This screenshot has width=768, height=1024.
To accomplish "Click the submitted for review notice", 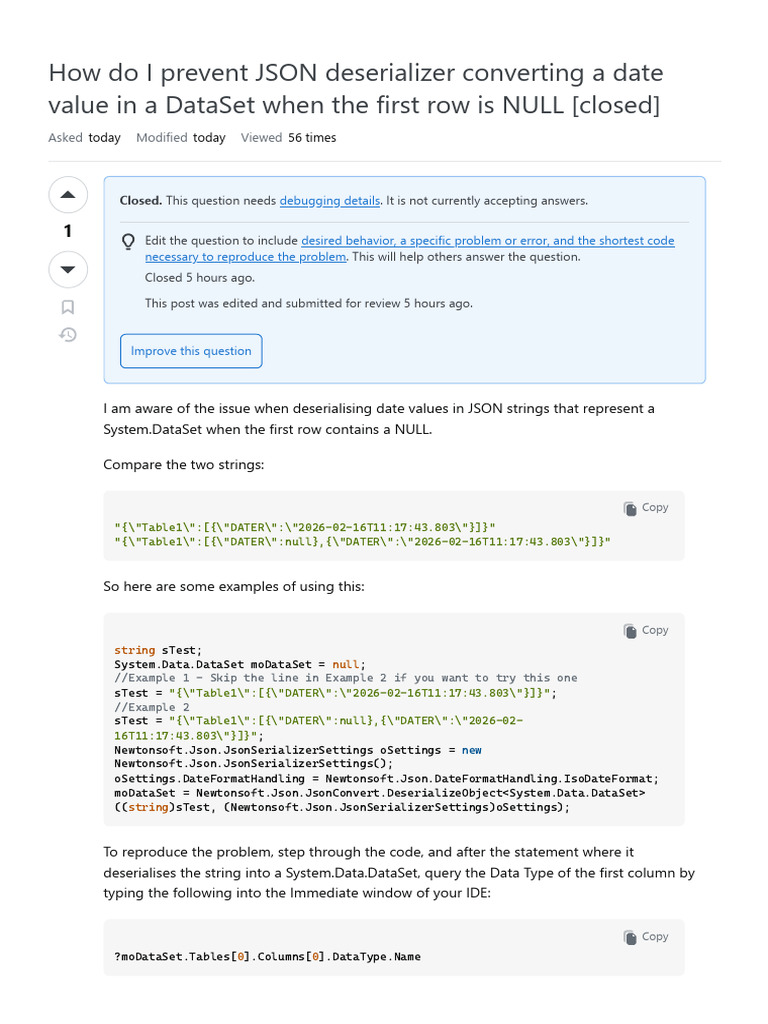I will tap(309, 303).
